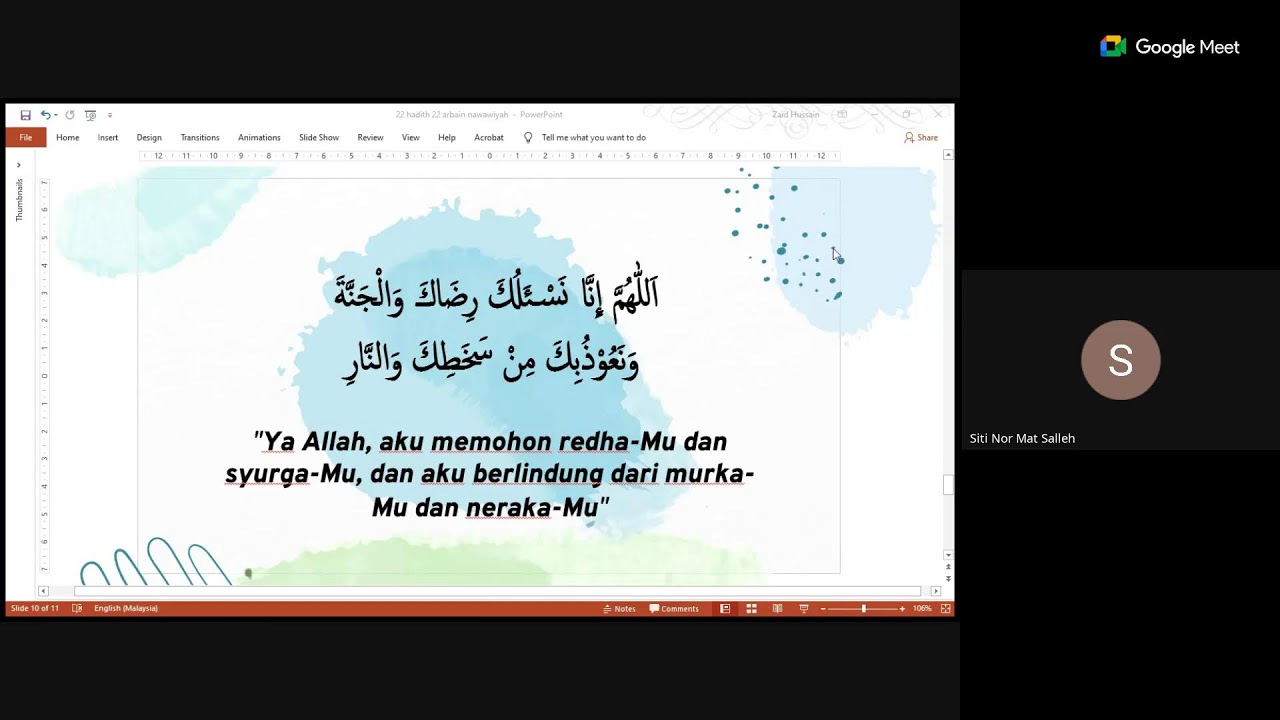The height and width of the screenshot is (720, 1280).
Task: Switch to Normal view icon
Action: coord(725,609)
